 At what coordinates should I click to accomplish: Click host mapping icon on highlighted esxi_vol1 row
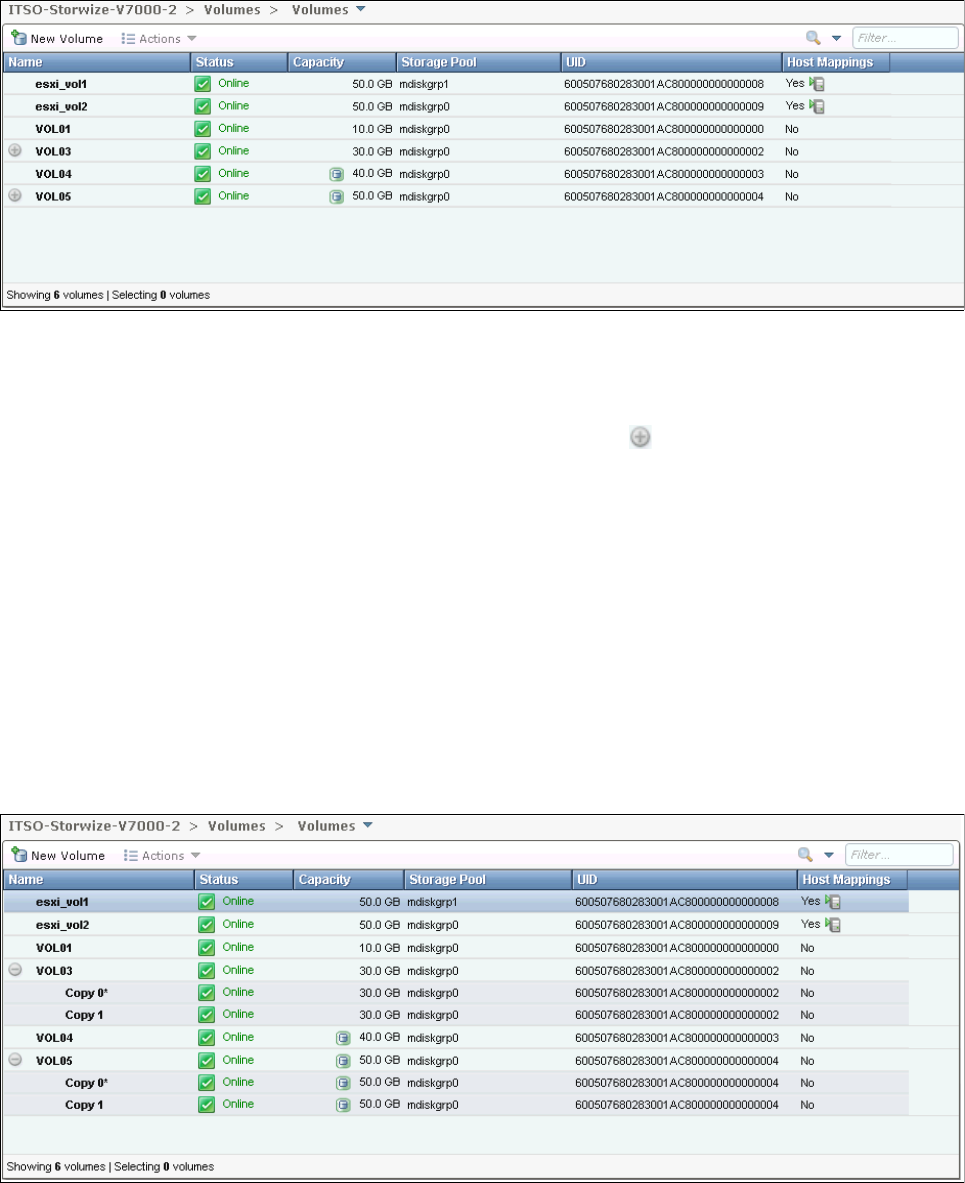pyautogui.click(x=833, y=902)
